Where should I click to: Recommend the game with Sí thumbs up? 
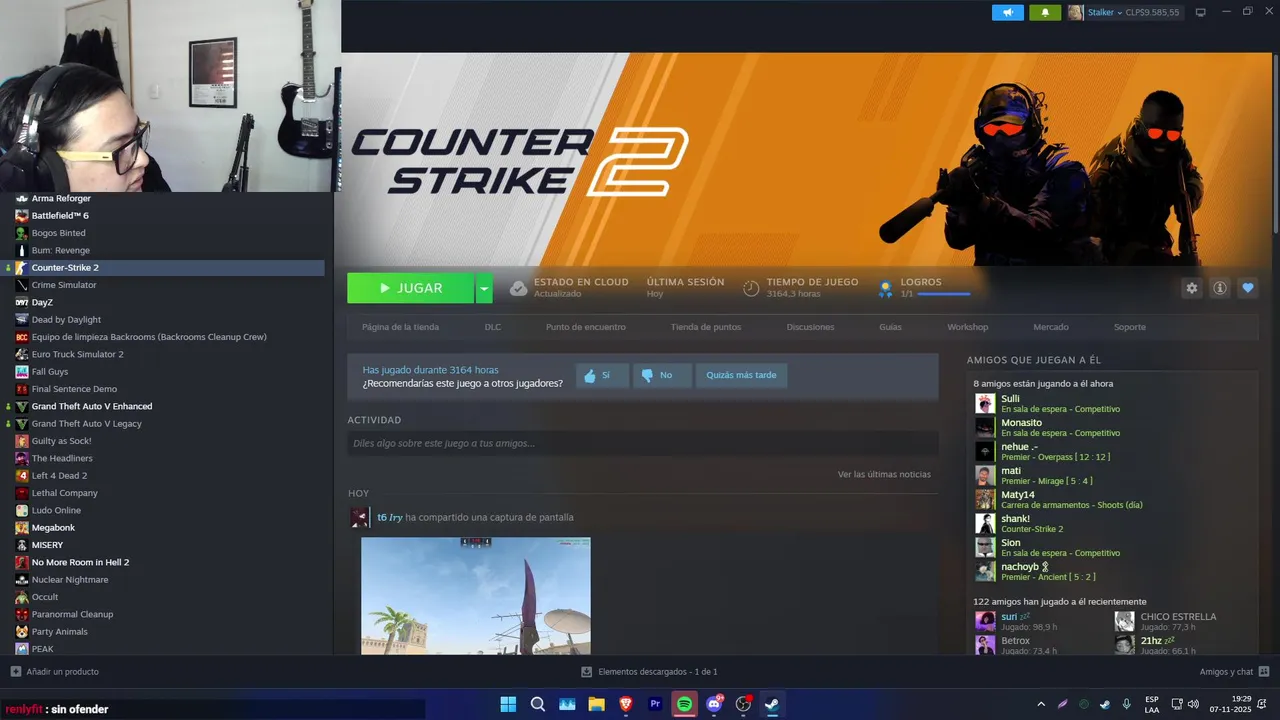click(602, 376)
